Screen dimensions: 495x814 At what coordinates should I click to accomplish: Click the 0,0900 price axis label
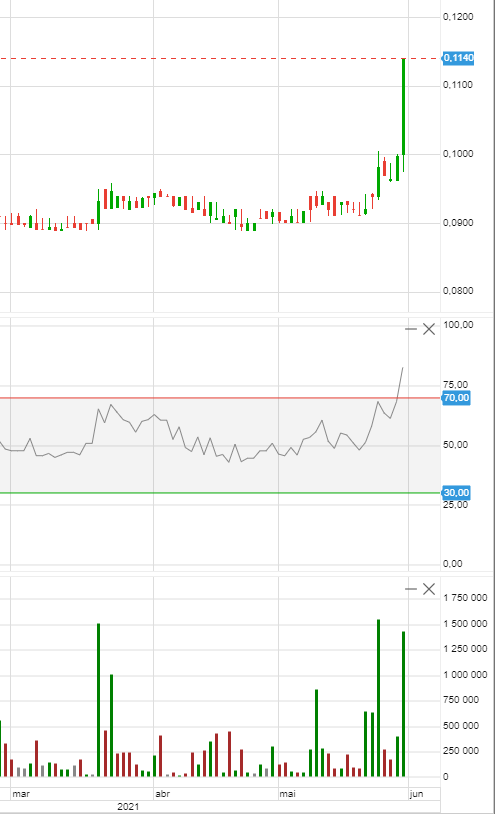click(x=458, y=223)
